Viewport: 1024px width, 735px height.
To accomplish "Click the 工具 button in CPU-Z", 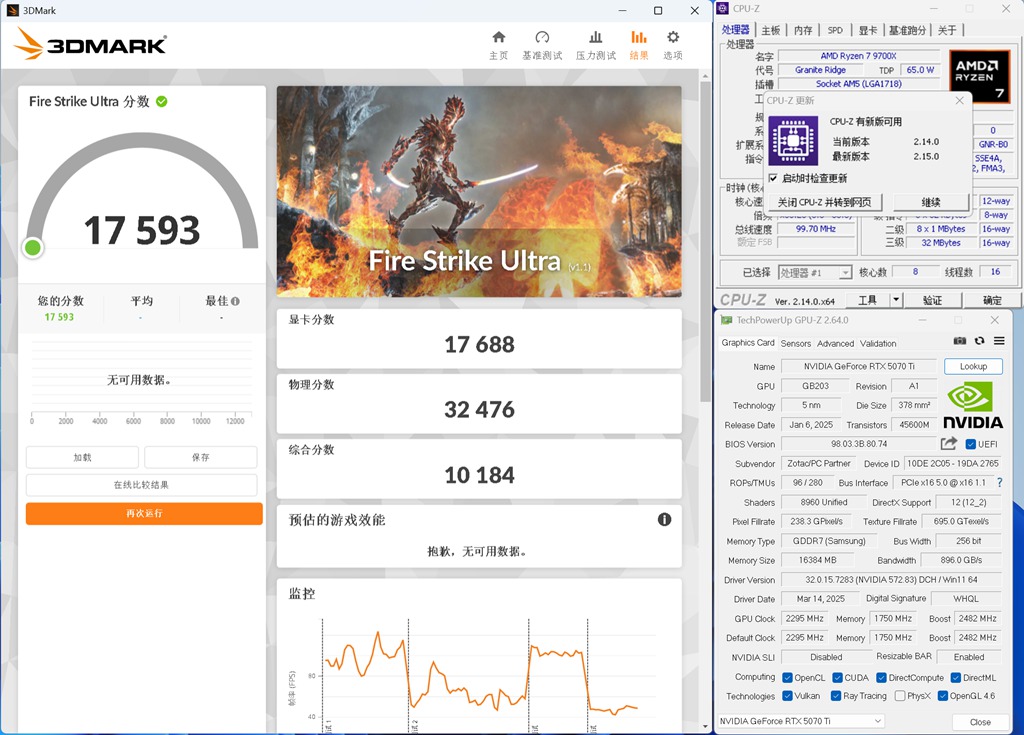I will click(x=867, y=301).
